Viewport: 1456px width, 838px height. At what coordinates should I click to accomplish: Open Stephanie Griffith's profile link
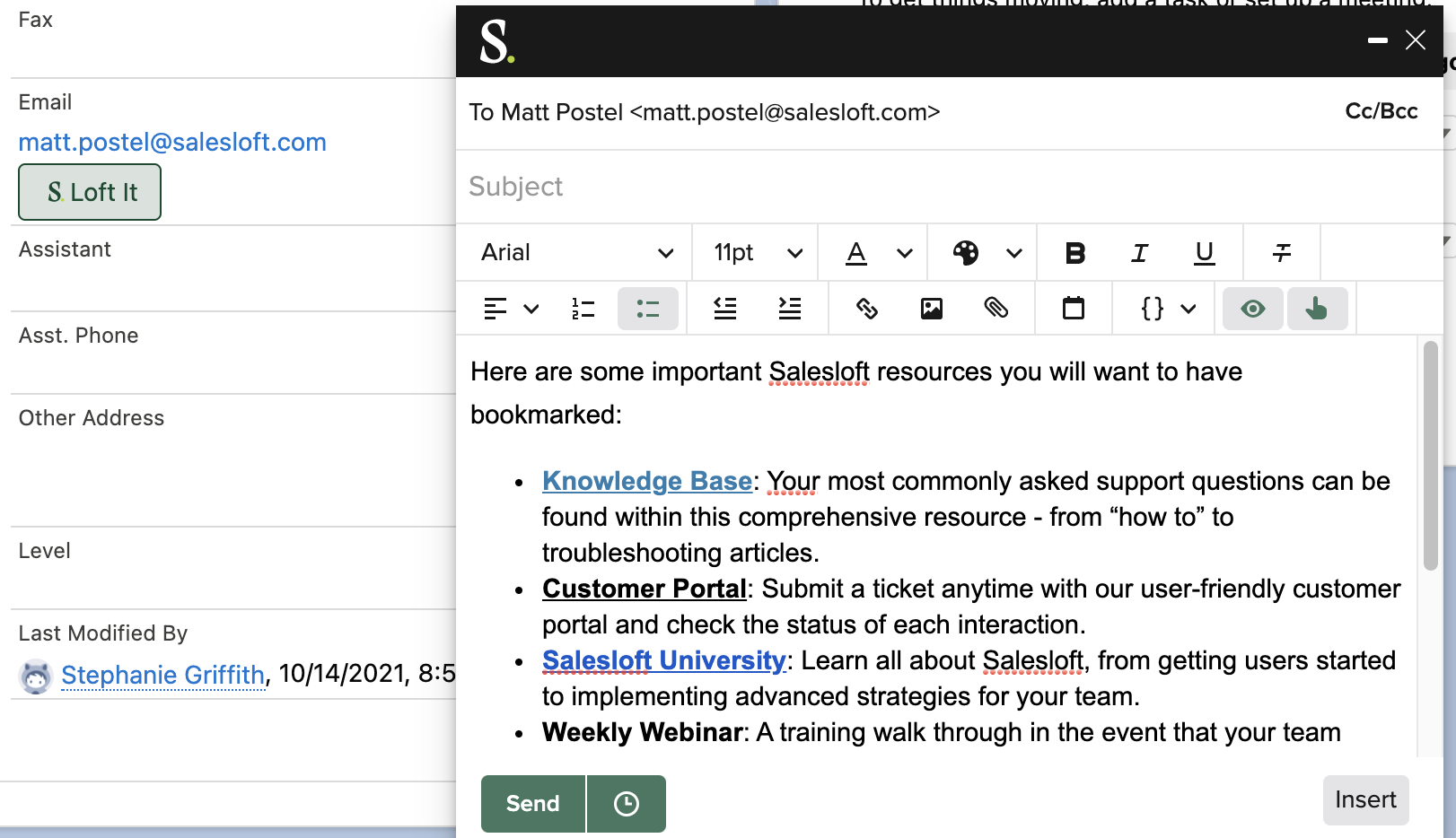pos(163,675)
